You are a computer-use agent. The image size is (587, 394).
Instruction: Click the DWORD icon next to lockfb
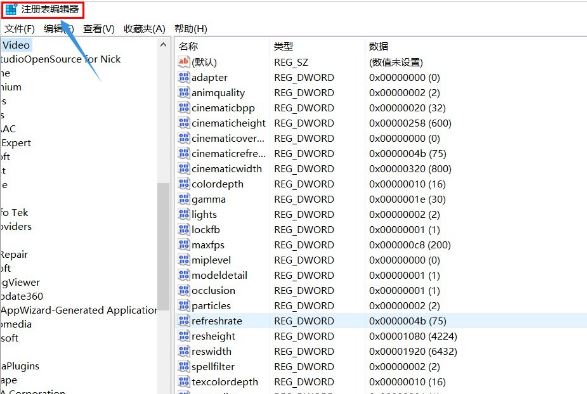coord(183,229)
